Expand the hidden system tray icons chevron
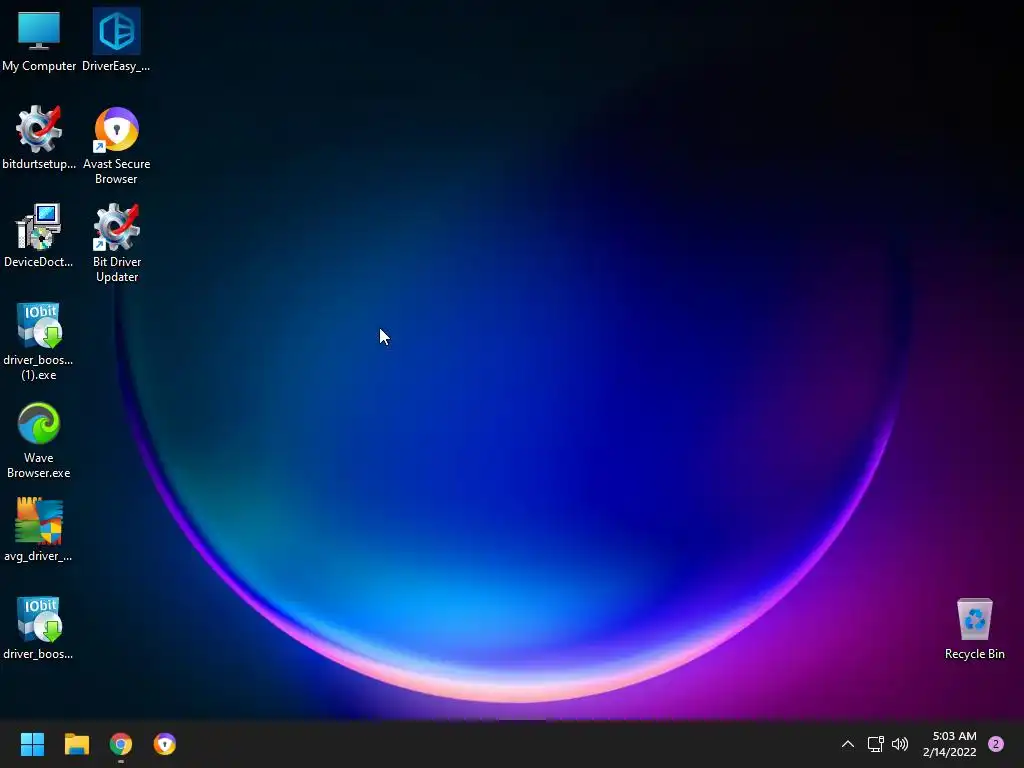 pyautogui.click(x=848, y=744)
